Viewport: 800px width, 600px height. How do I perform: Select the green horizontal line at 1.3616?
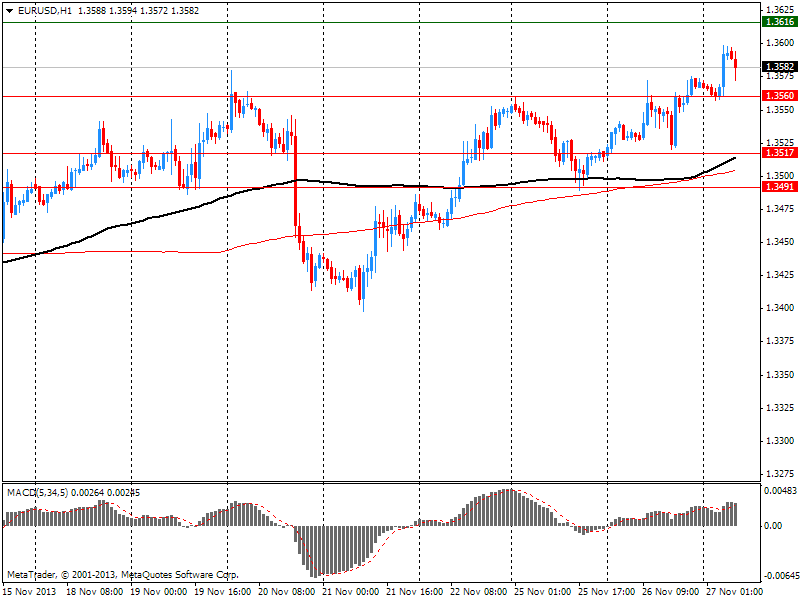(400, 22)
